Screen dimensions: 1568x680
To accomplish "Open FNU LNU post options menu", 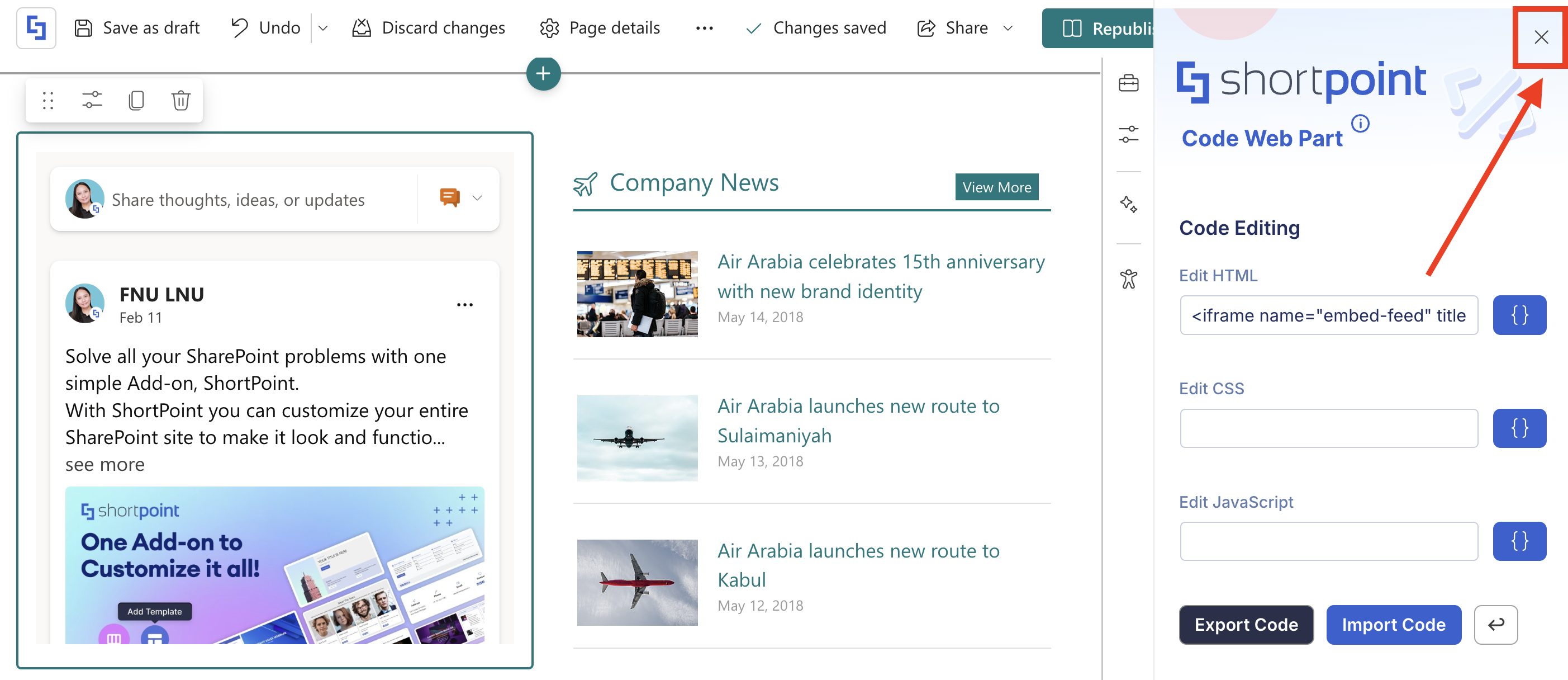I will click(464, 305).
